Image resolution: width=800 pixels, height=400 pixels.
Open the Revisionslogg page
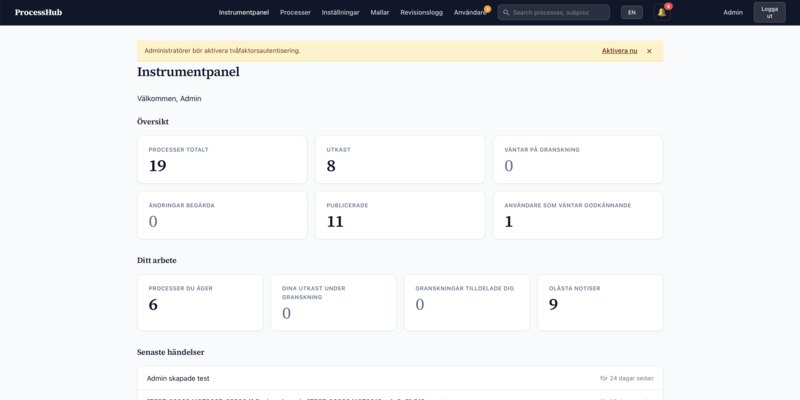[421, 12]
